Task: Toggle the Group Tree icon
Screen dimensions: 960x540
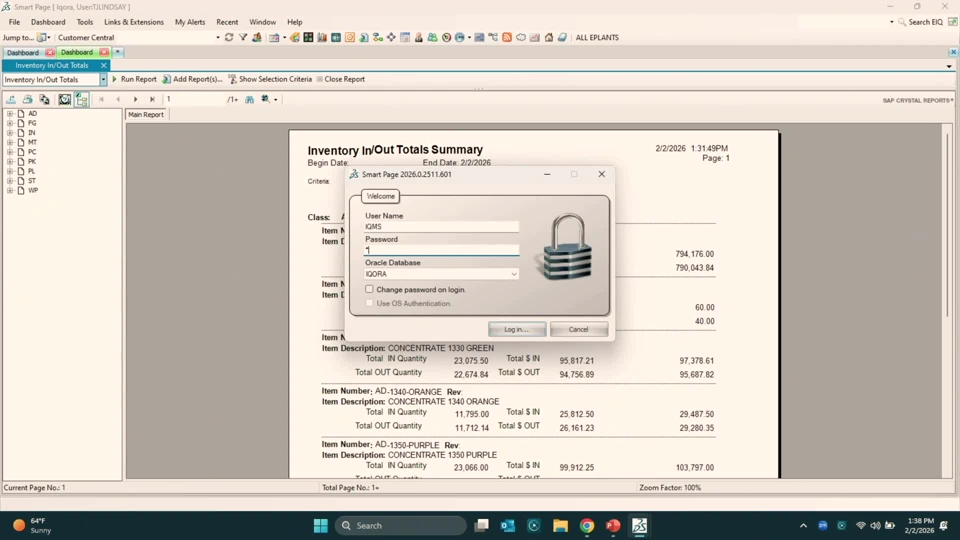Action: [81, 99]
